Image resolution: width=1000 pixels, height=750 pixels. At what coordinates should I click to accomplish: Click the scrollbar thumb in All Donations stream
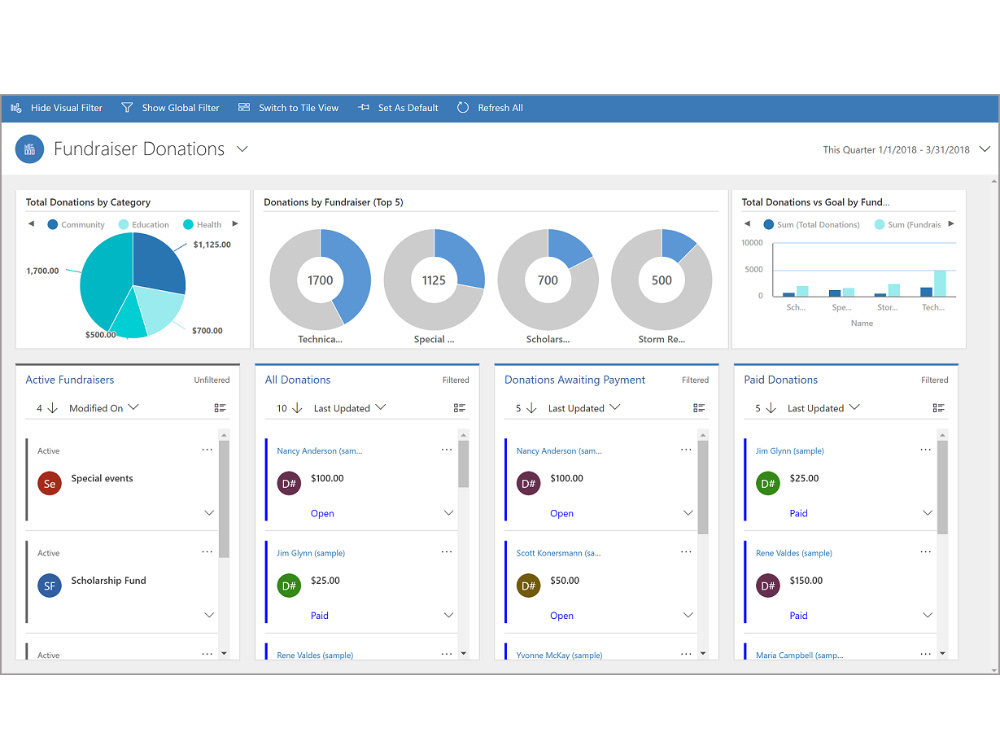464,464
